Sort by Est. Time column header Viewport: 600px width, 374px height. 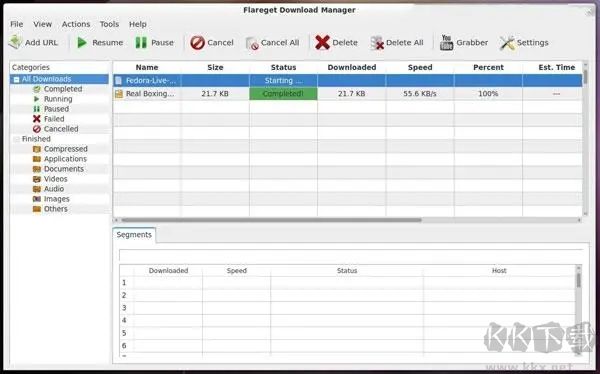[x=556, y=67]
